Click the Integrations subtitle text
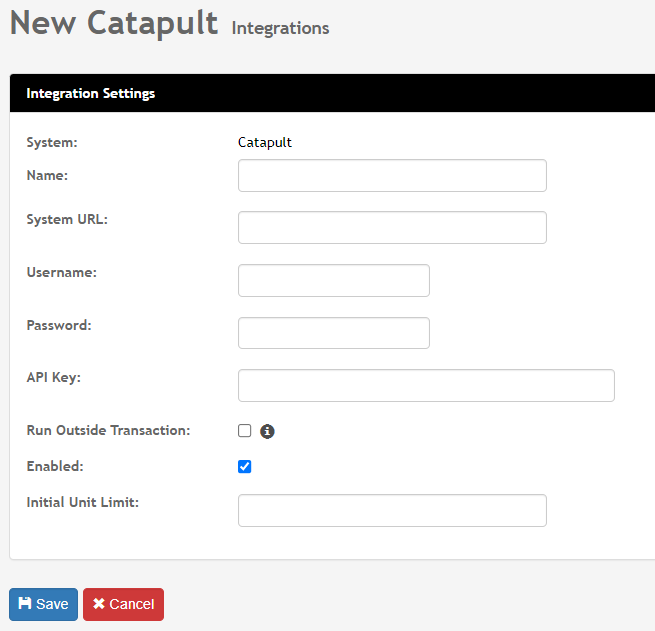 pyautogui.click(x=280, y=28)
